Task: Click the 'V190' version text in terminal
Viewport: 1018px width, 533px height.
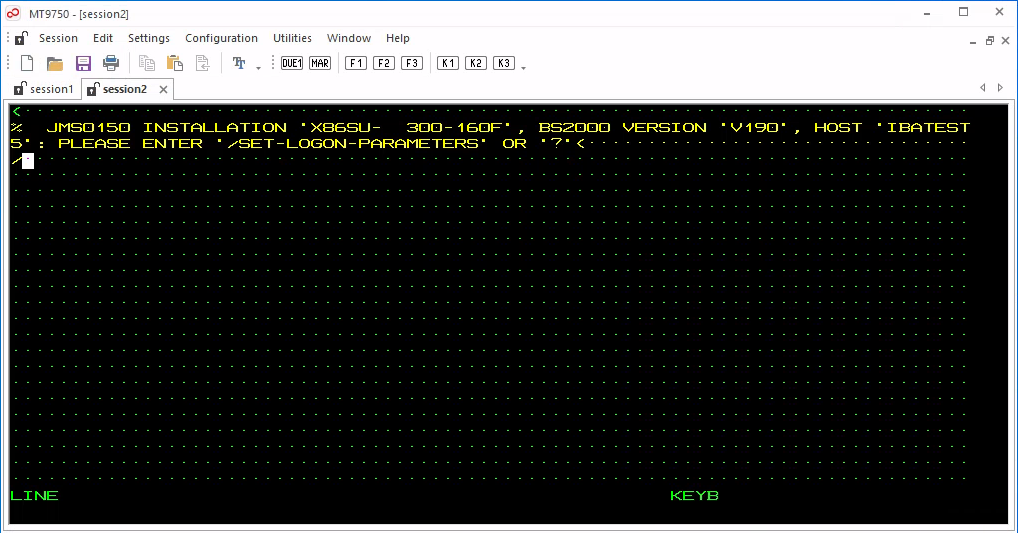Action: click(754, 127)
